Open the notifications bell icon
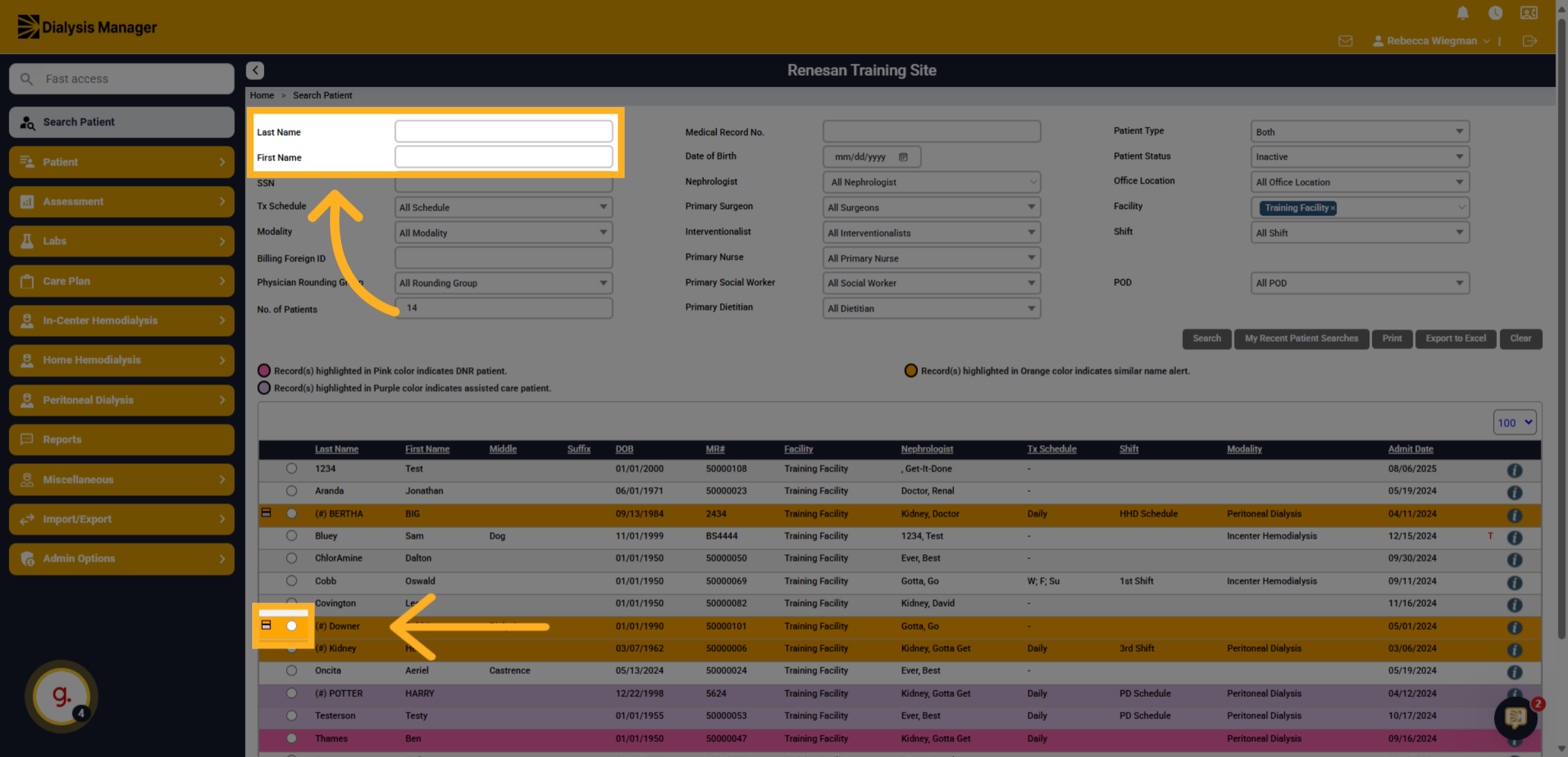Viewport: 1568px width, 757px height. point(1463,13)
